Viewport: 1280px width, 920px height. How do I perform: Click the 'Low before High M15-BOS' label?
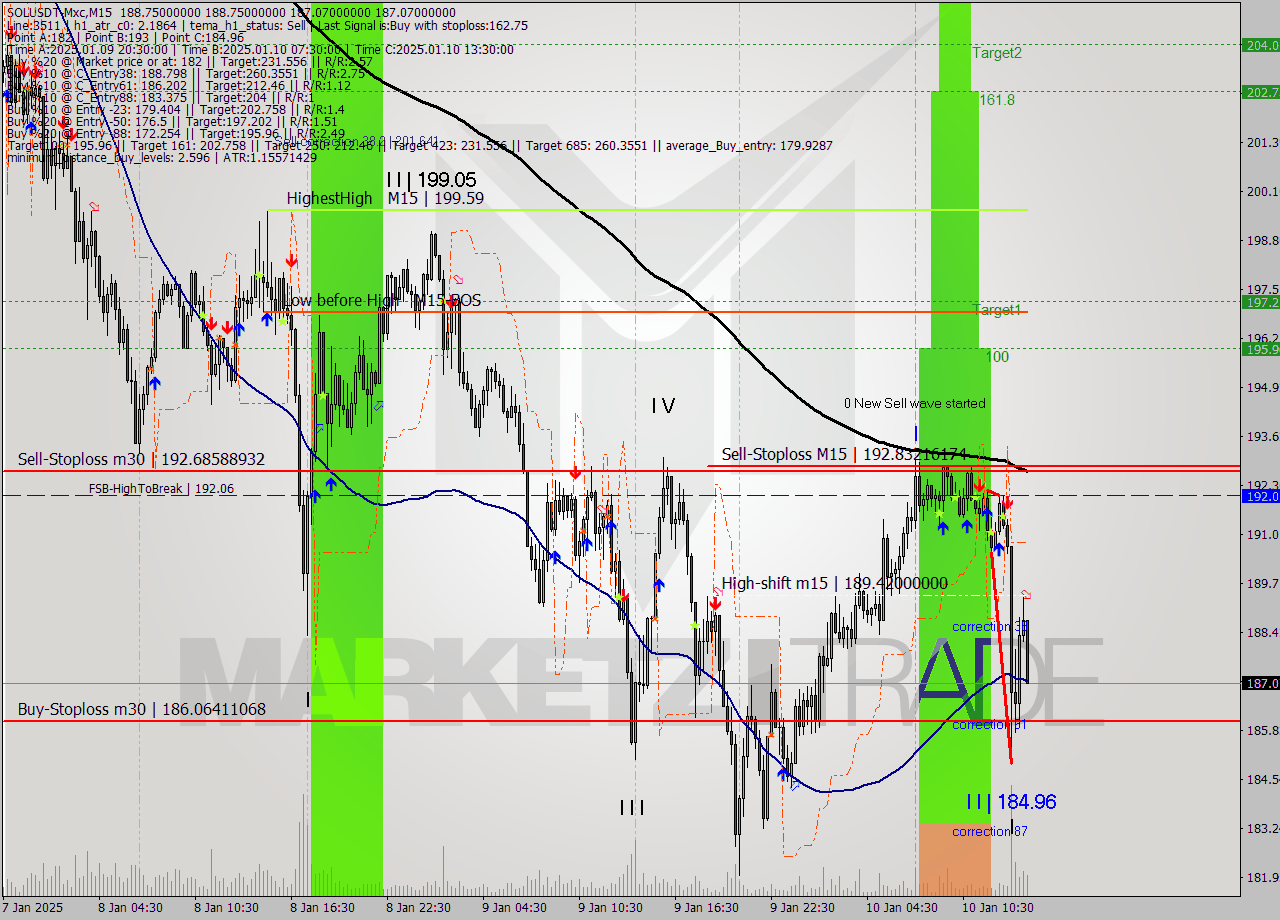pos(383,300)
